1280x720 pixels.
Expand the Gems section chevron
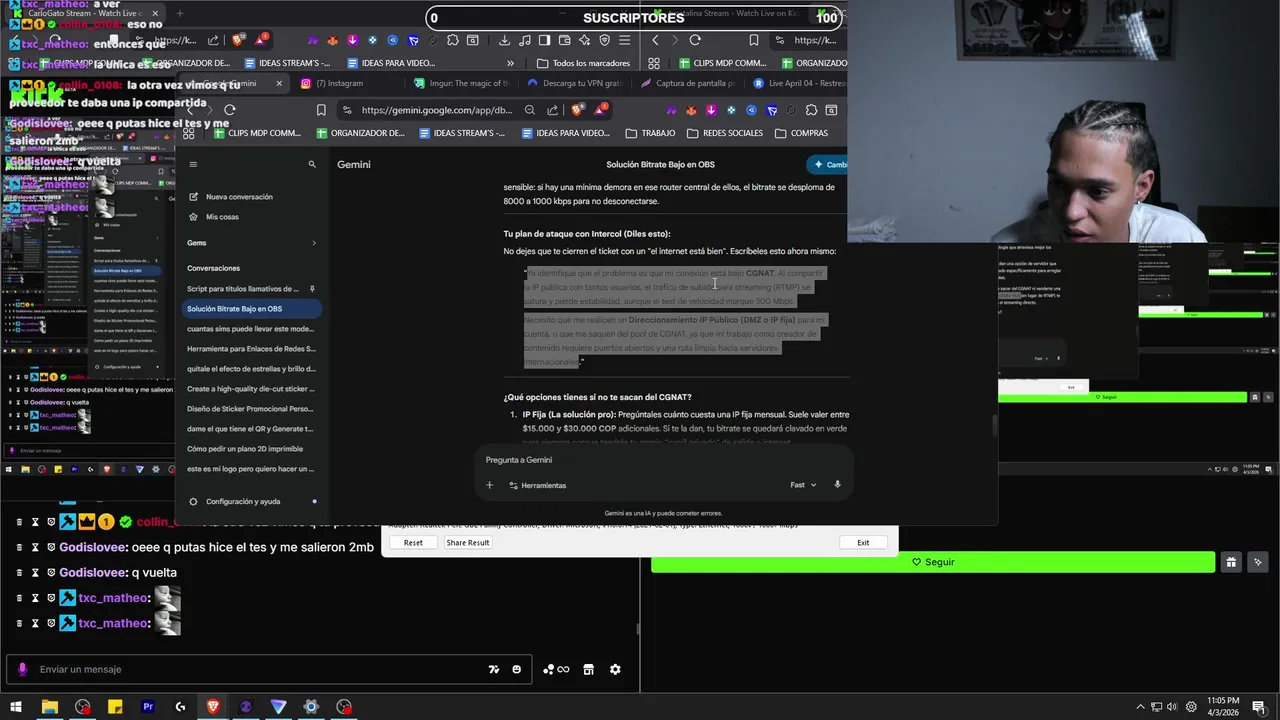point(313,243)
